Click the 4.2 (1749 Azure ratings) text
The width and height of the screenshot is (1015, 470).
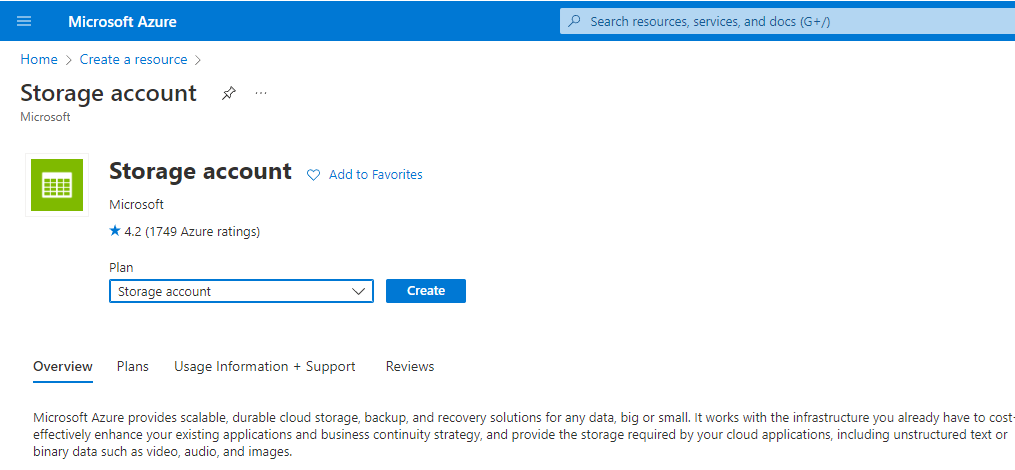(192, 231)
